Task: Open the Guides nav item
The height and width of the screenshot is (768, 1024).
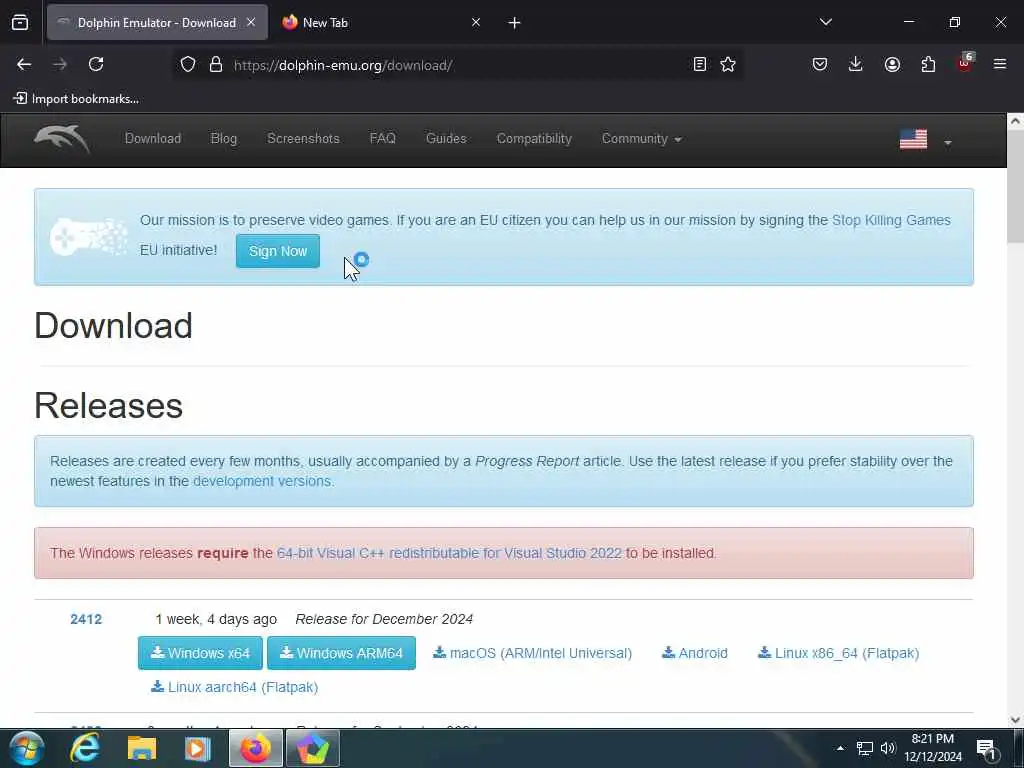Action: pyautogui.click(x=446, y=138)
